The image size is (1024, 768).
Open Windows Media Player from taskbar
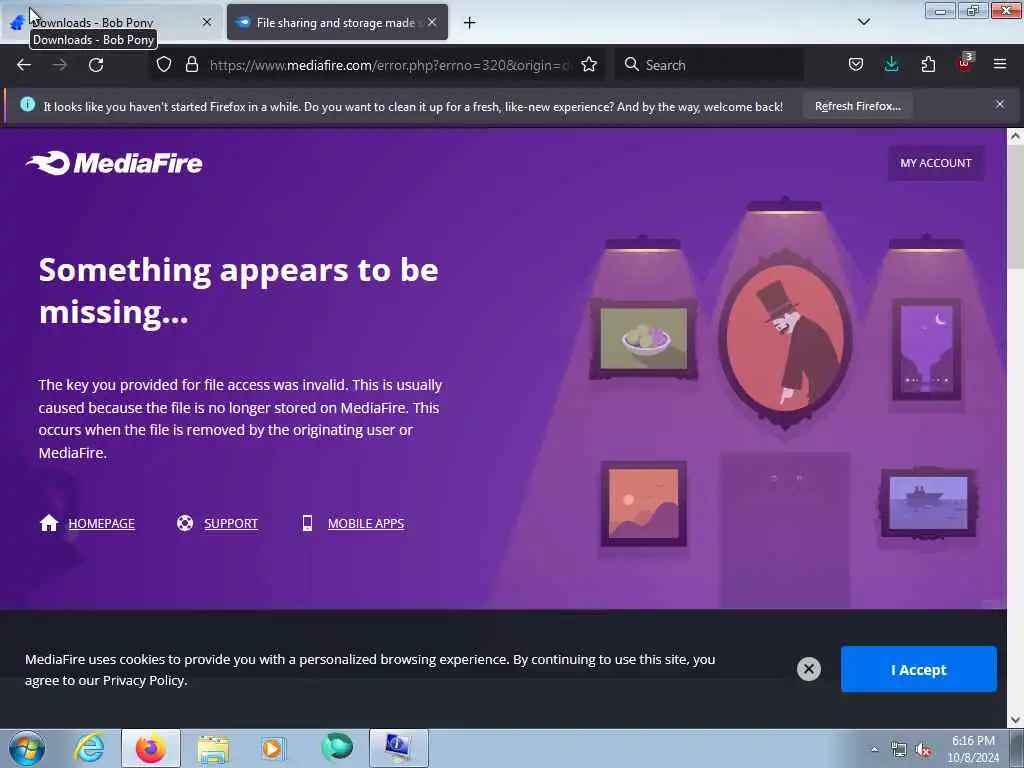[273, 748]
